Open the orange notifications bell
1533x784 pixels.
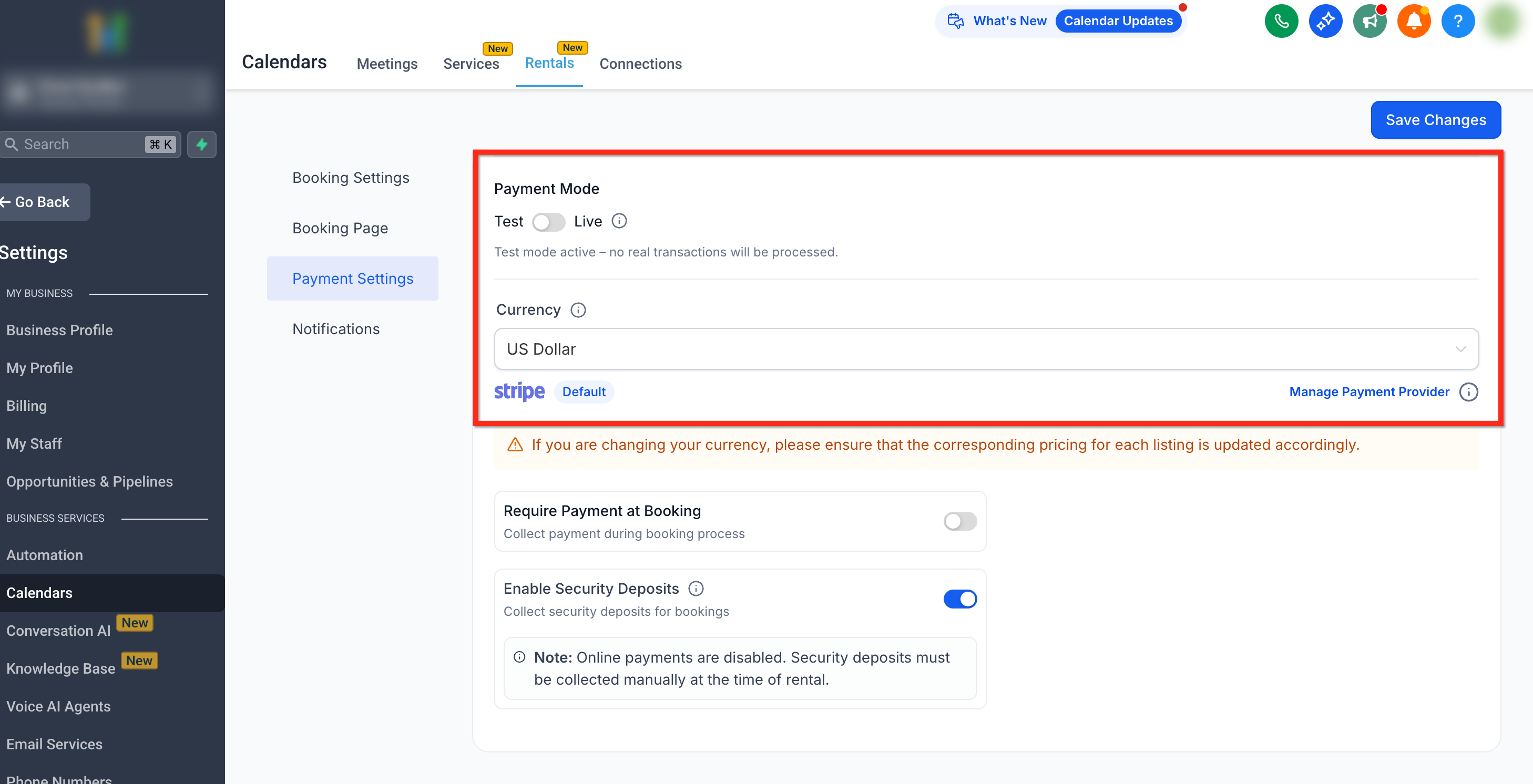[1413, 22]
